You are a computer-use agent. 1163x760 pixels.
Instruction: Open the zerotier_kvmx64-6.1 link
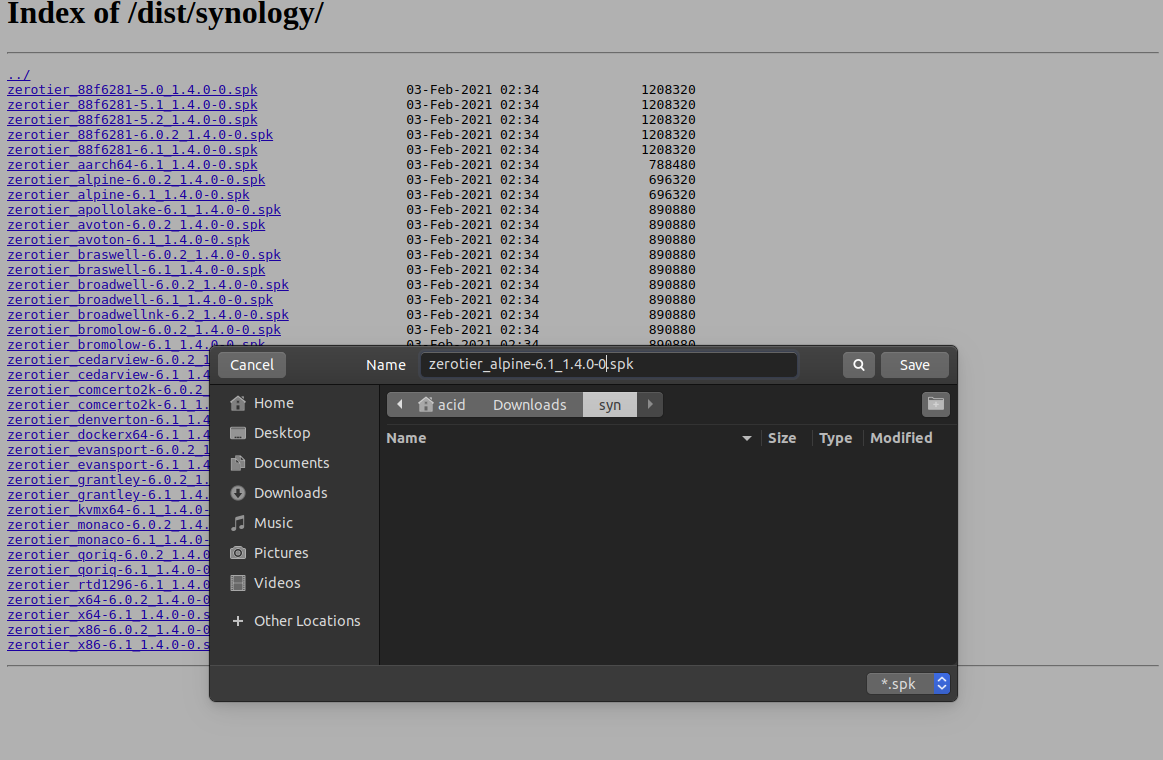click(108, 510)
